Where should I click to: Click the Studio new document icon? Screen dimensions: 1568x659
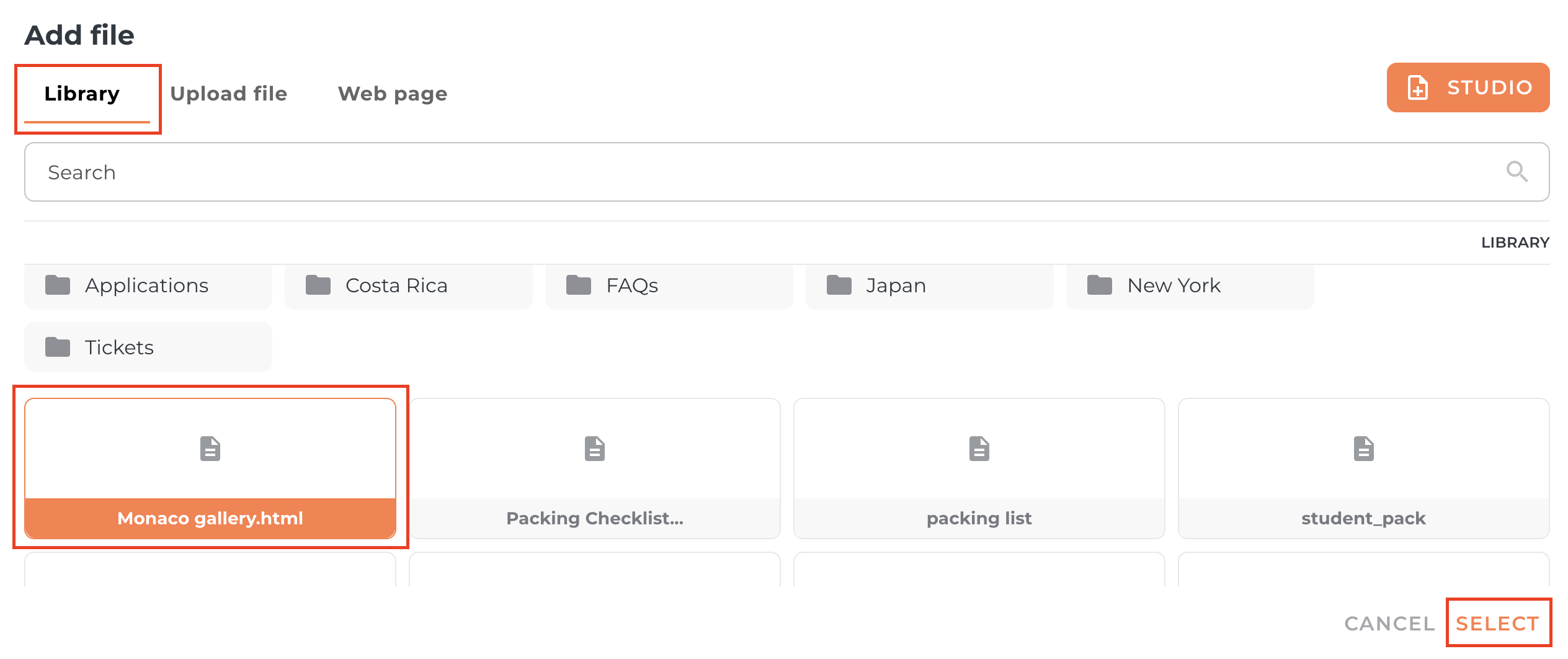click(x=1417, y=87)
